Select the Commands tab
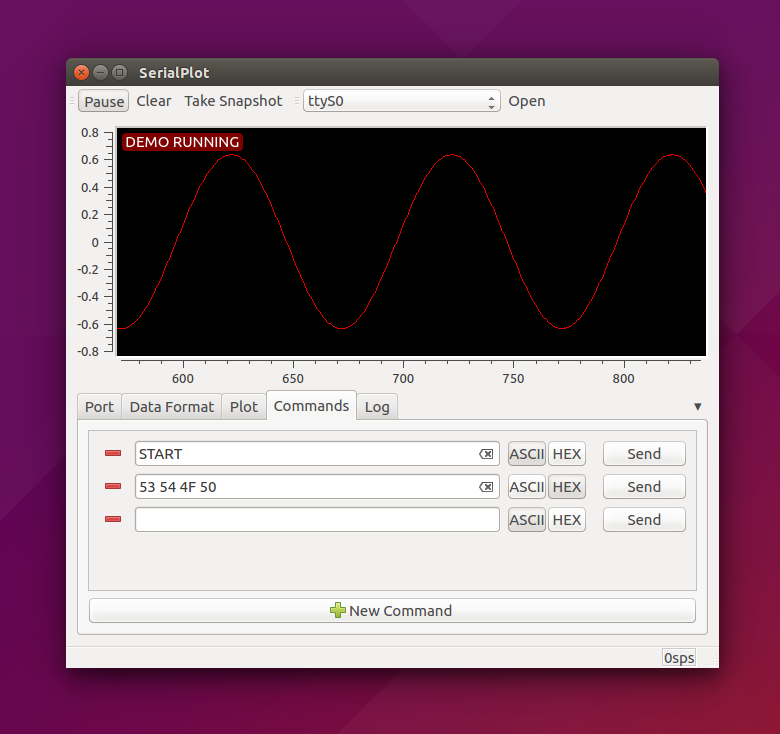 [311, 406]
